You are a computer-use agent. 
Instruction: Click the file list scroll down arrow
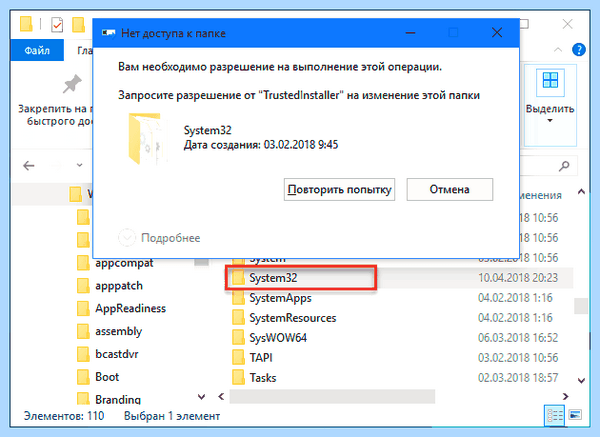[581, 380]
